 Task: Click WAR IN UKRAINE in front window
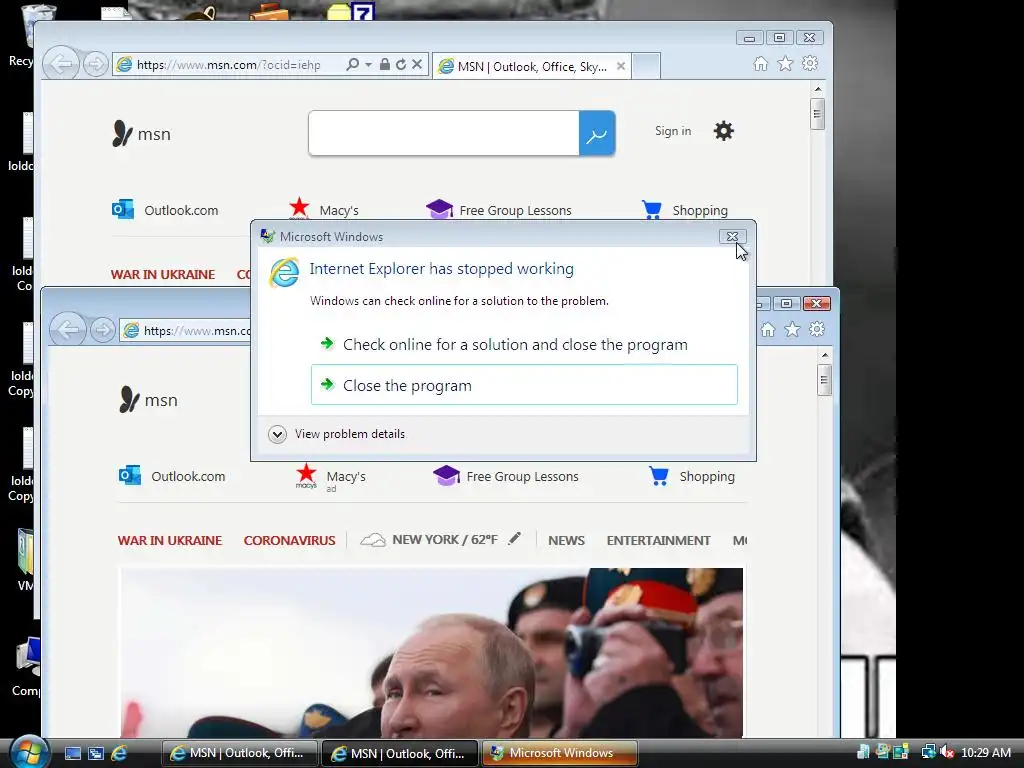(x=170, y=540)
